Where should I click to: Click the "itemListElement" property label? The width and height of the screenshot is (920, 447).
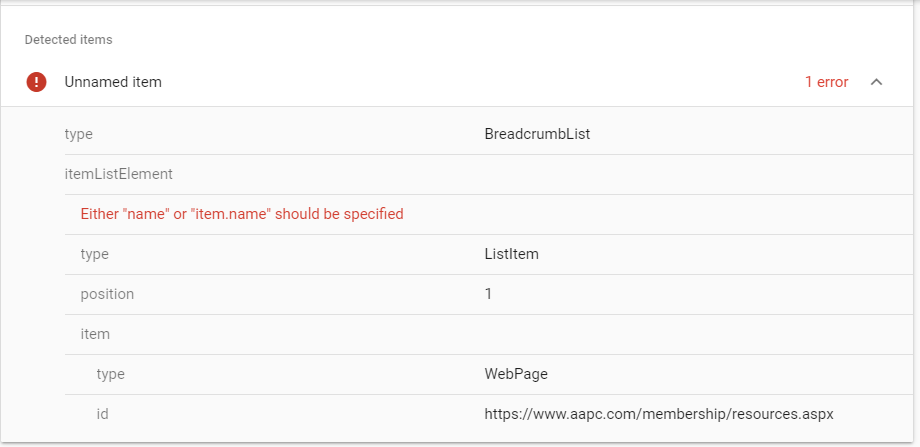[x=118, y=174]
